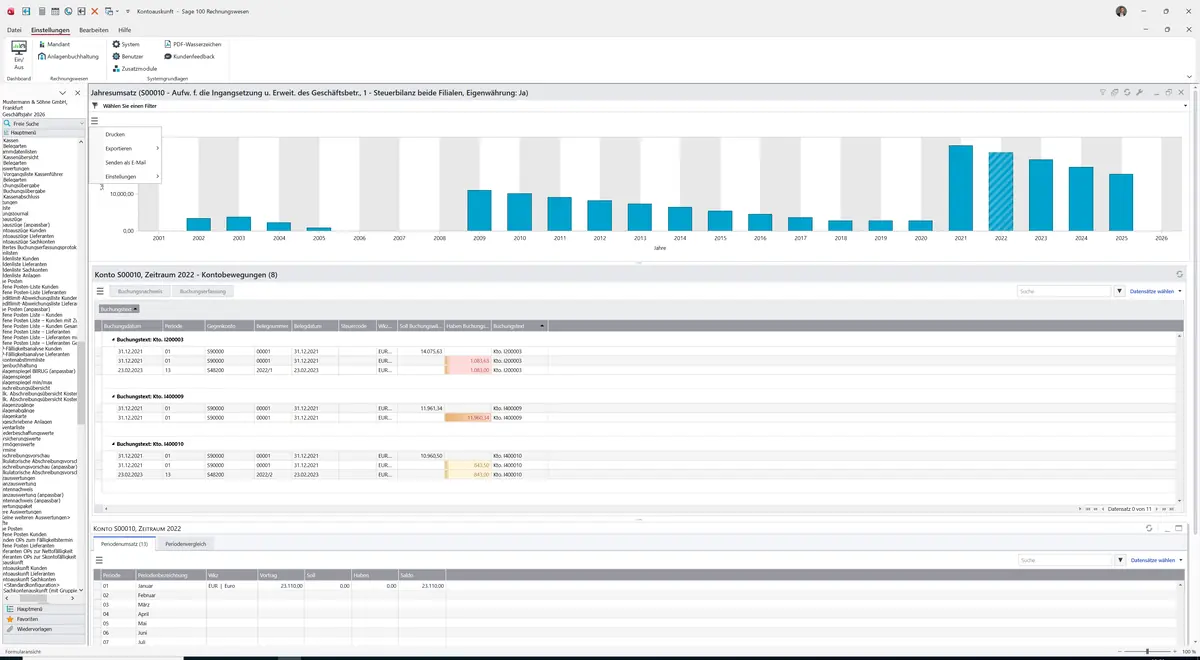The image size is (1200, 660).
Task: Open Datensätze wählen in period panel
Action: [1154, 560]
